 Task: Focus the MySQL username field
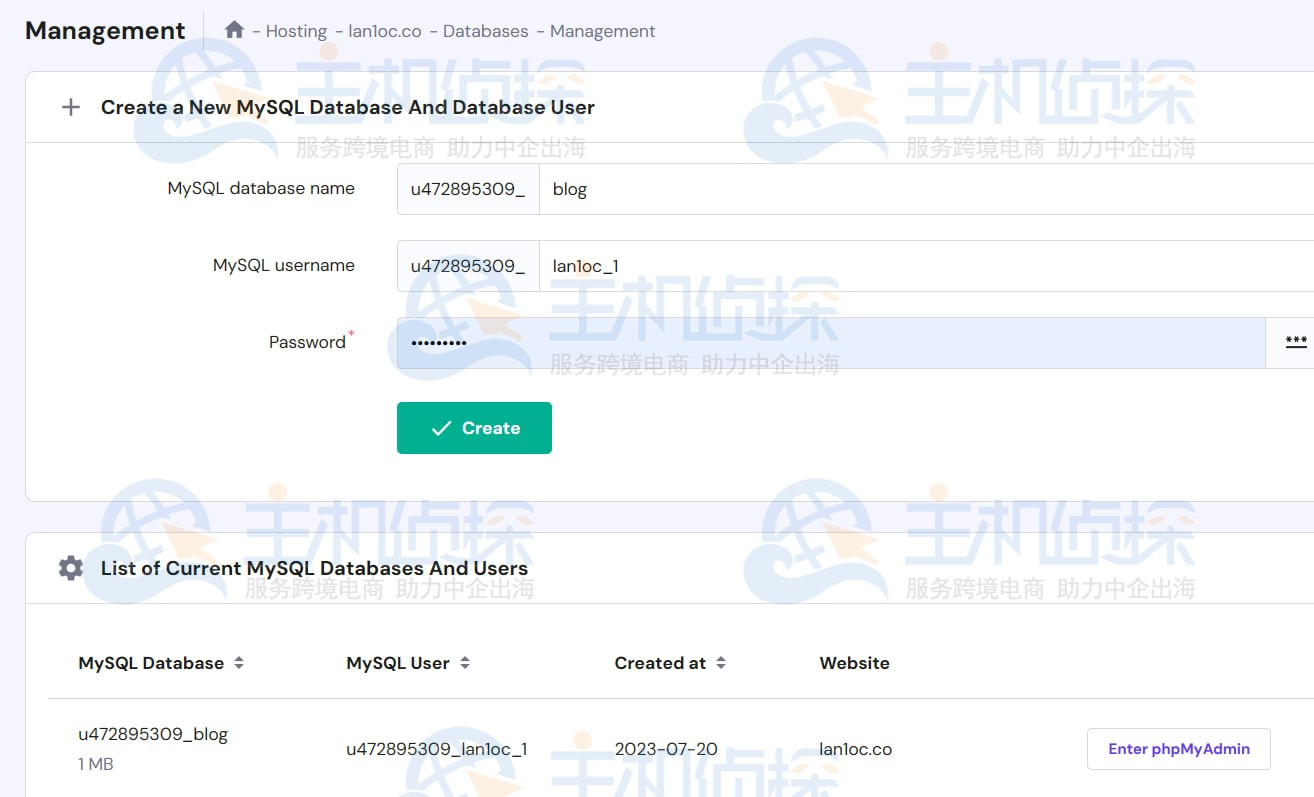pos(926,266)
